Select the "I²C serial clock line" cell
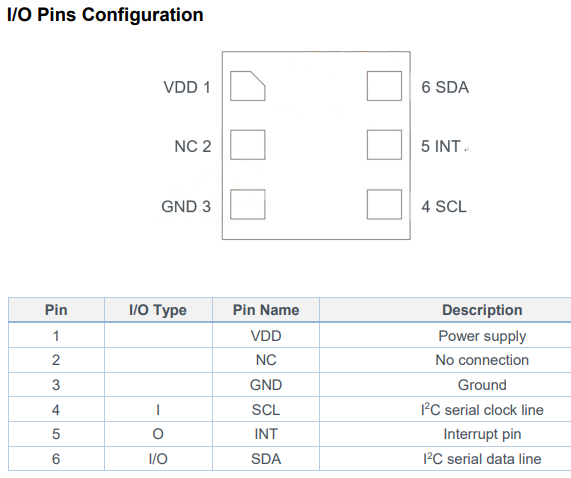The width and height of the screenshot is (571, 478). coord(482,410)
